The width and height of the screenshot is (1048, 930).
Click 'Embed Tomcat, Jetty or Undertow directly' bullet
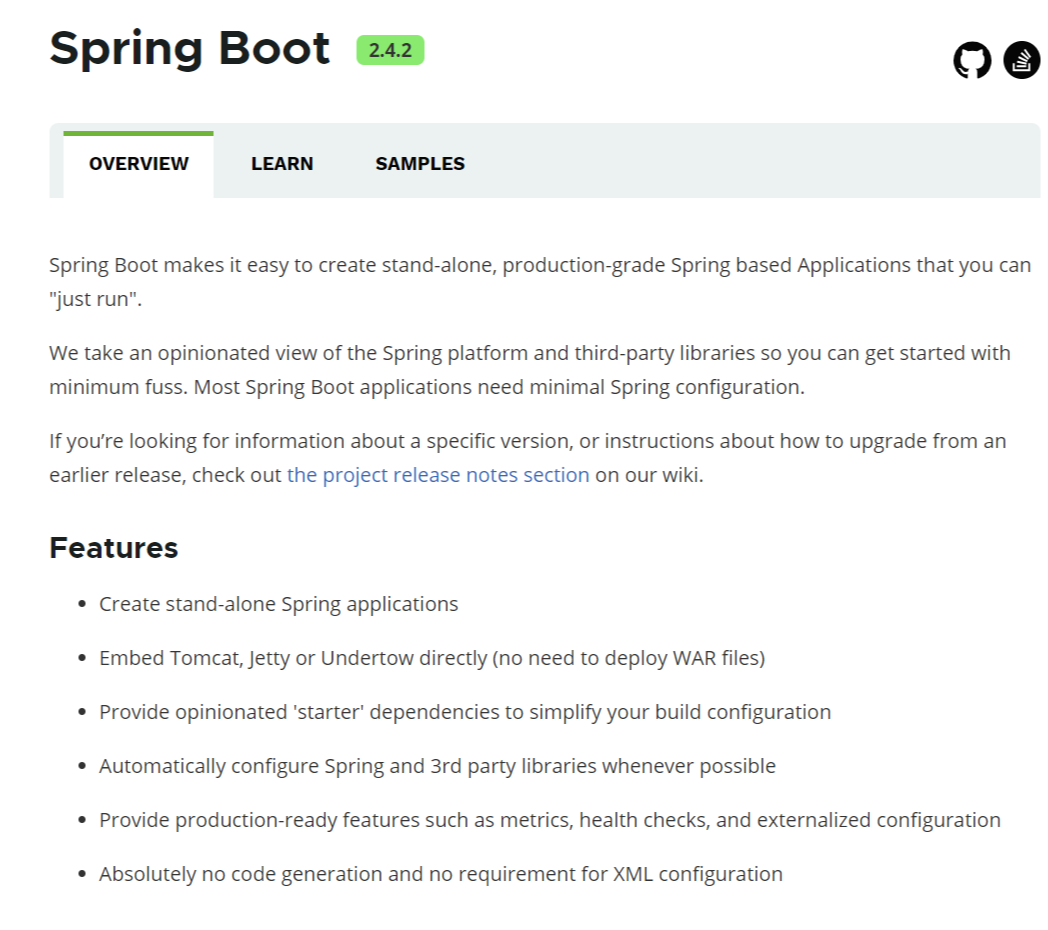[x=432, y=658]
